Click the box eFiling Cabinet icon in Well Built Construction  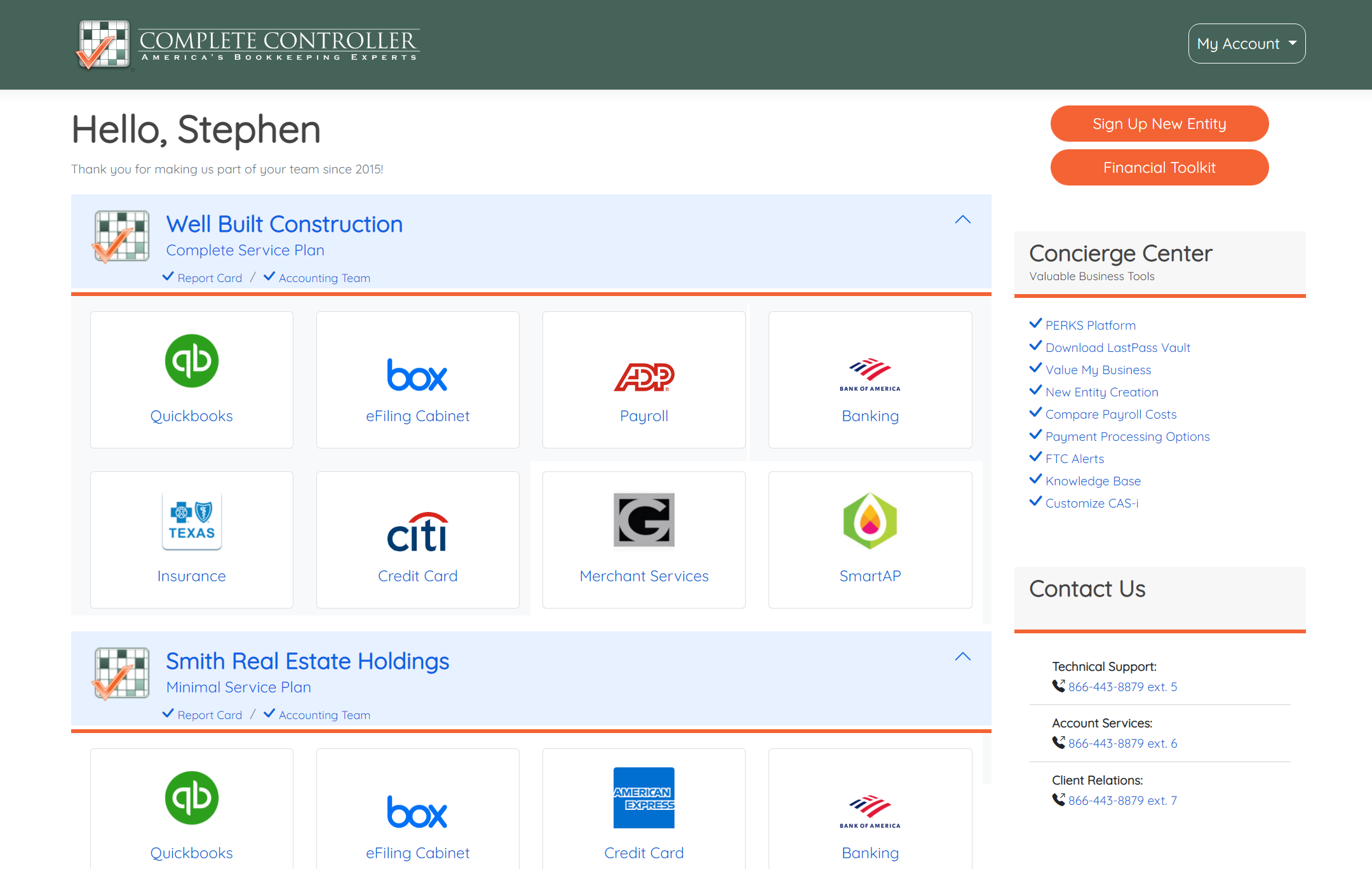[x=417, y=375]
